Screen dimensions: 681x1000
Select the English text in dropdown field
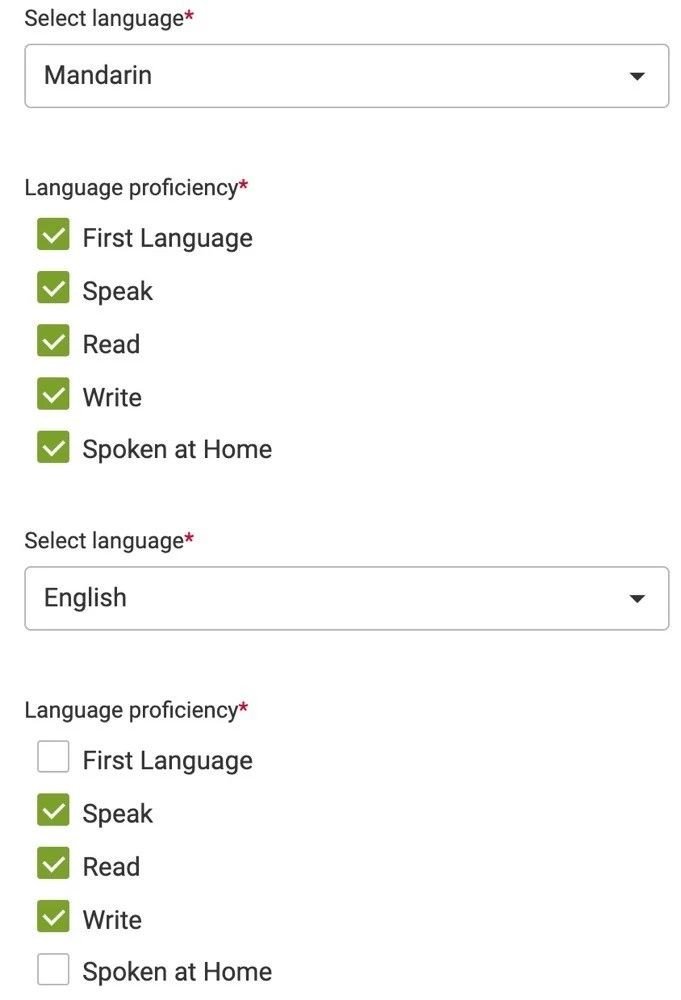(84, 598)
